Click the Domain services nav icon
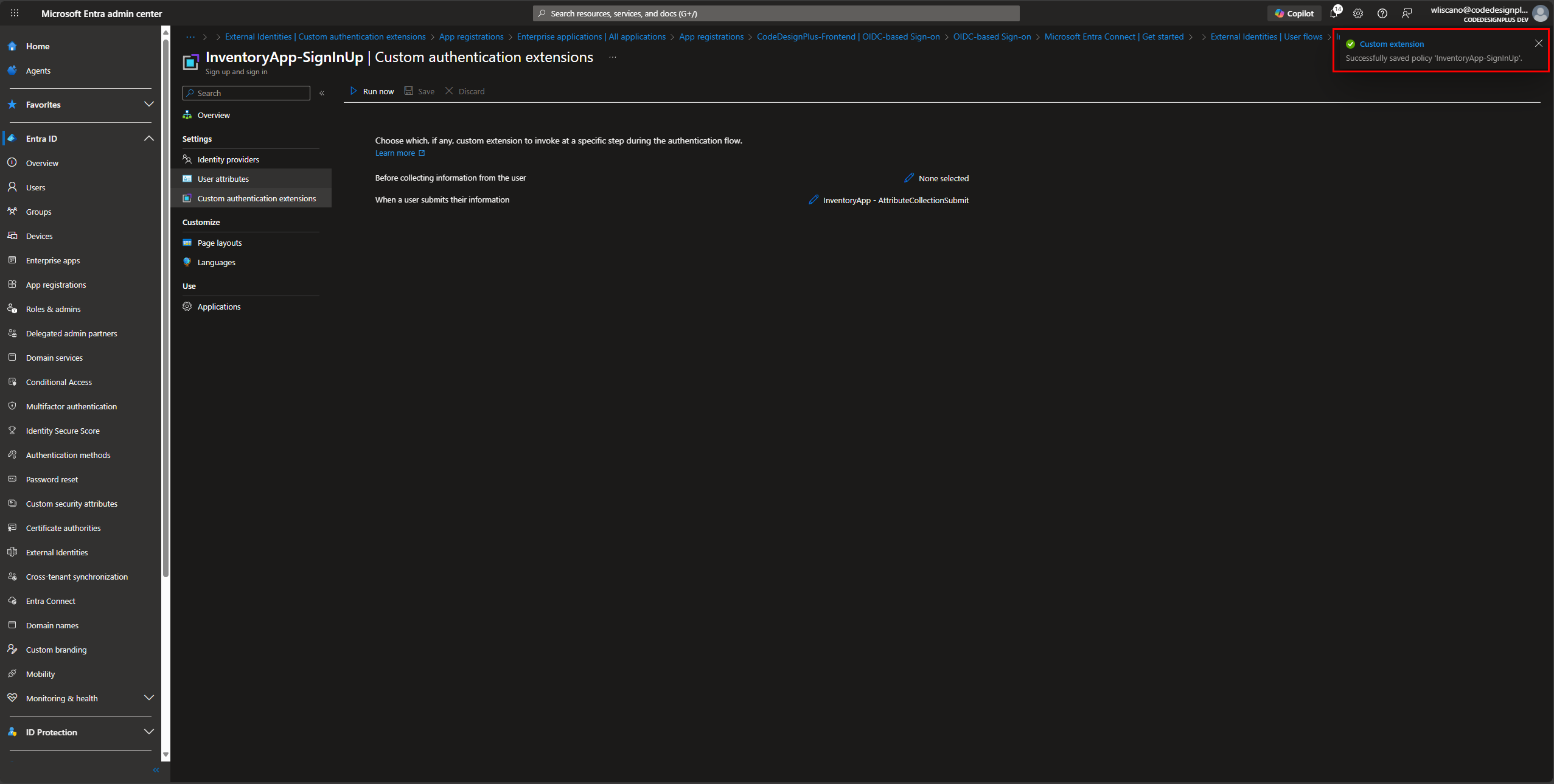This screenshot has height=784, width=1554. point(12,357)
